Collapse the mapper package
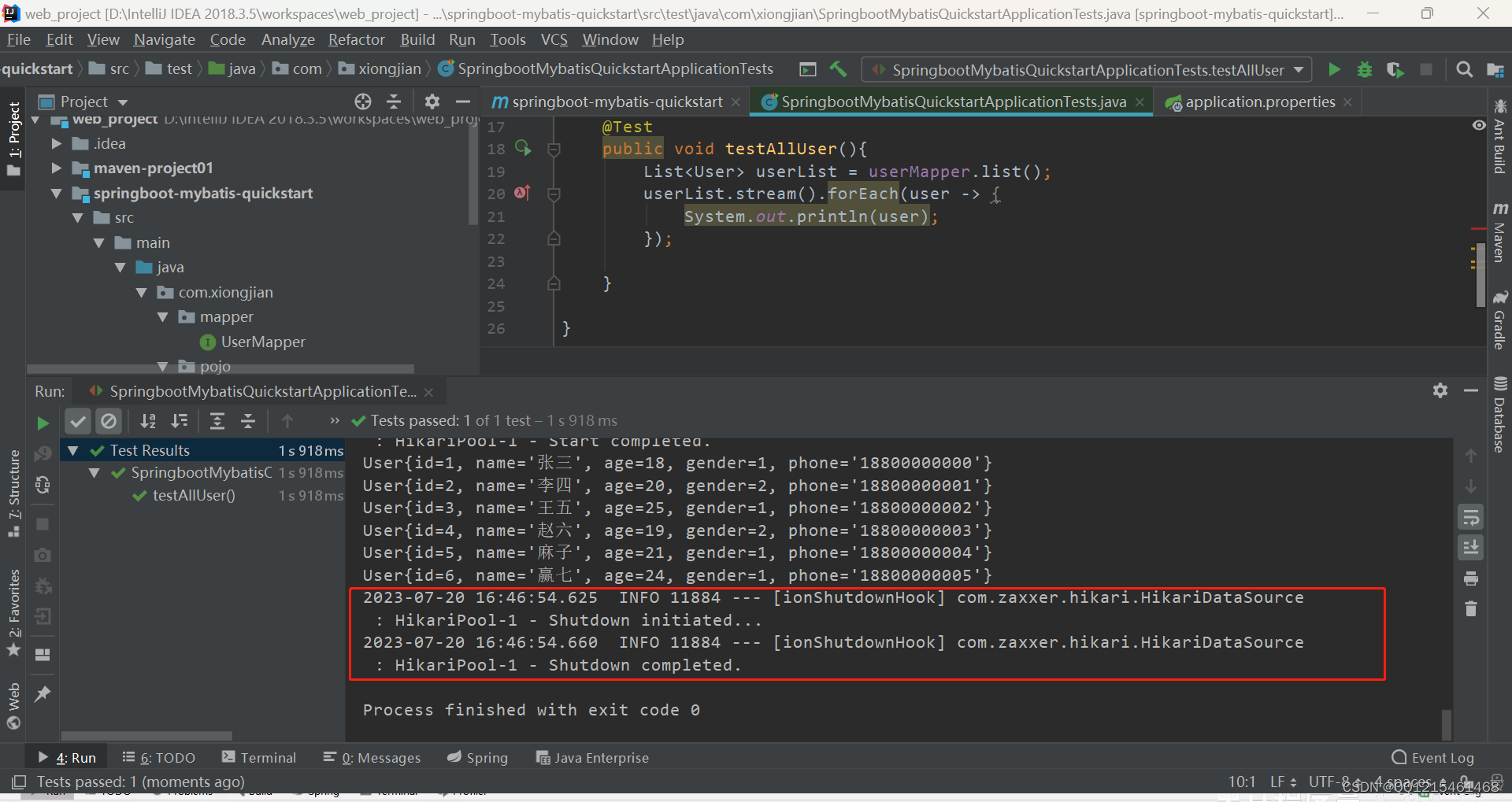This screenshot has width=1512, height=802. tap(162, 317)
